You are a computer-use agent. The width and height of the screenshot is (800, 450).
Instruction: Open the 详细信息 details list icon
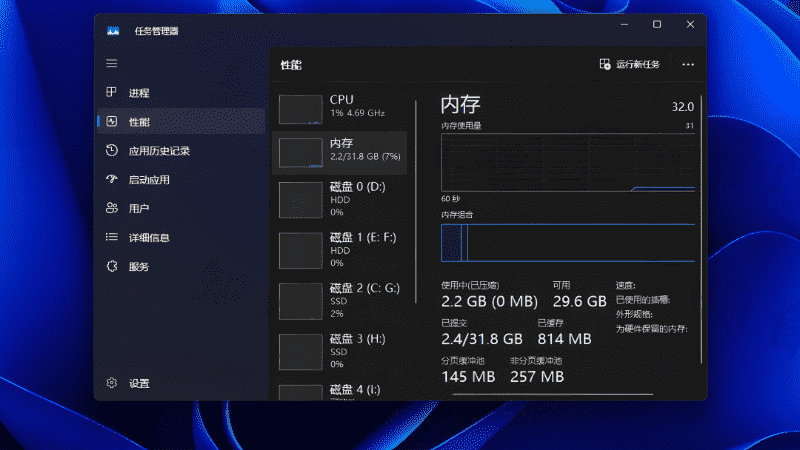112,237
